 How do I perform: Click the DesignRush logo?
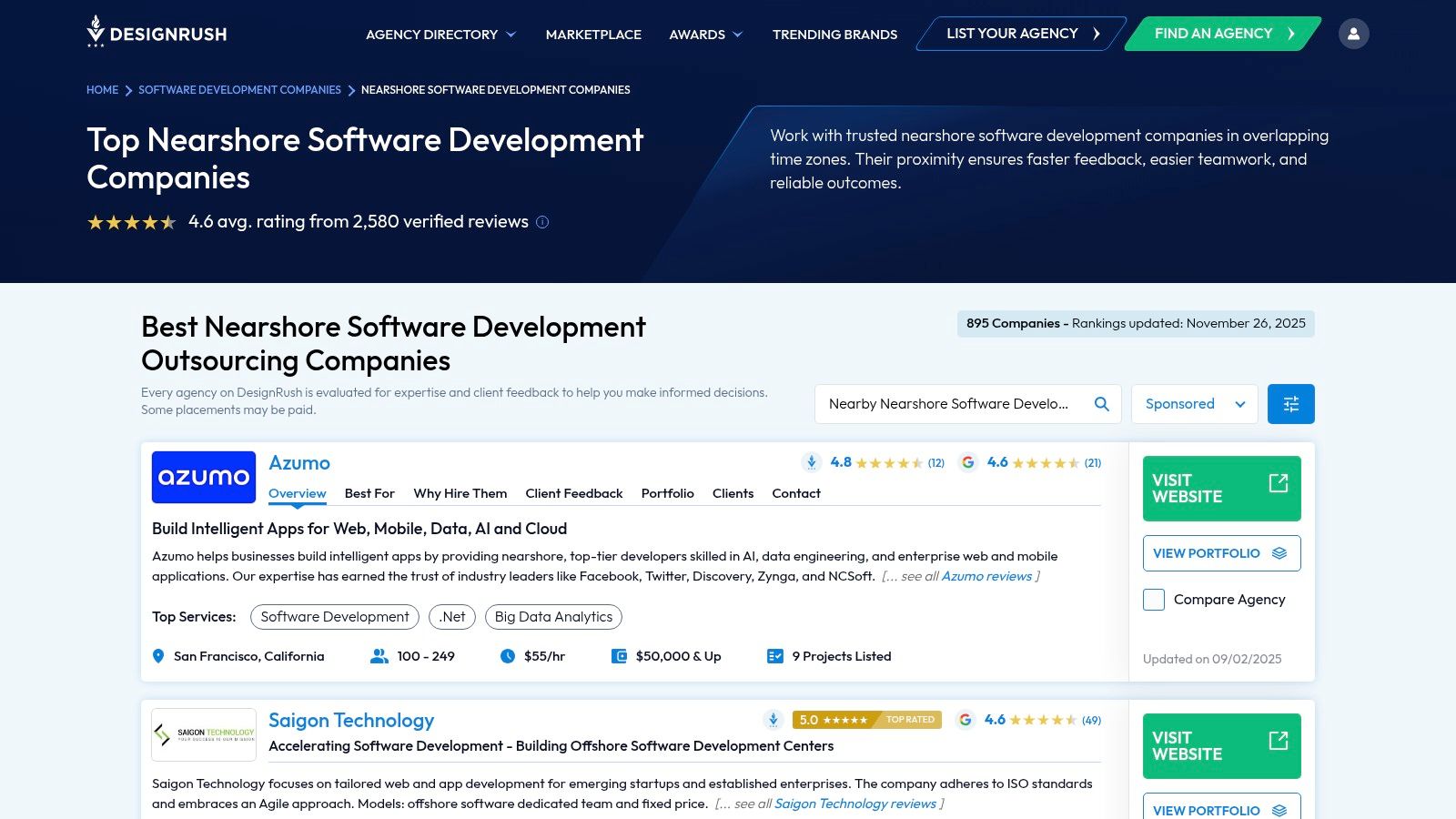click(157, 33)
